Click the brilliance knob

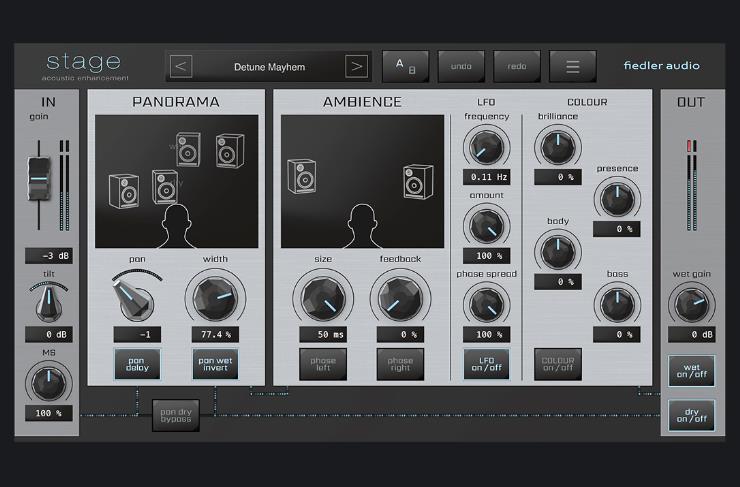tap(558, 148)
